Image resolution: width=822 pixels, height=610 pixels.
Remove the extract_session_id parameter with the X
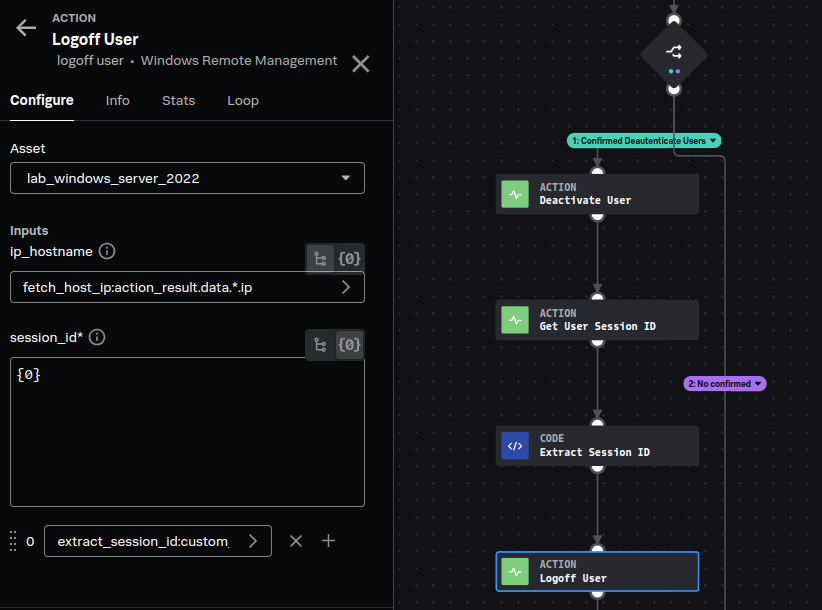click(296, 541)
